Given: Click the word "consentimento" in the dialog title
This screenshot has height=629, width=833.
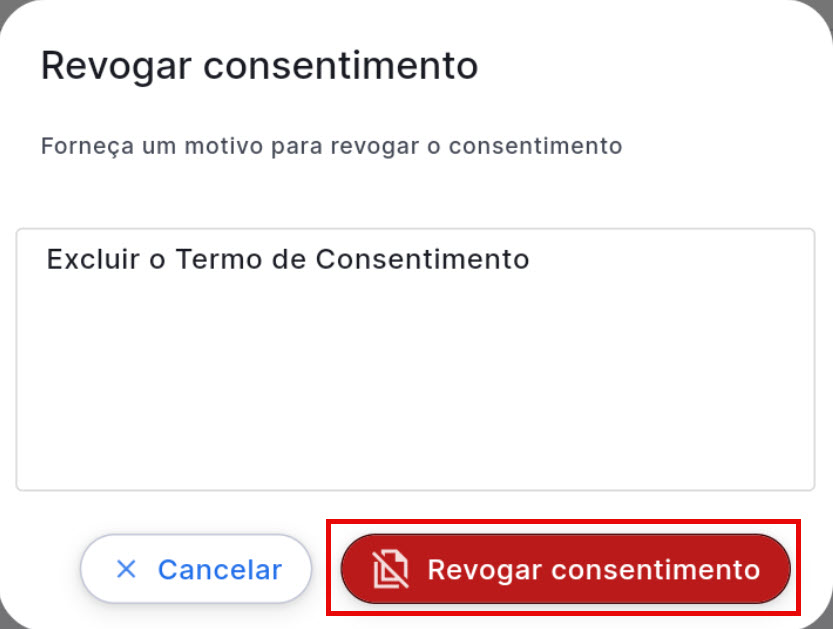Looking at the screenshot, I should point(340,67).
